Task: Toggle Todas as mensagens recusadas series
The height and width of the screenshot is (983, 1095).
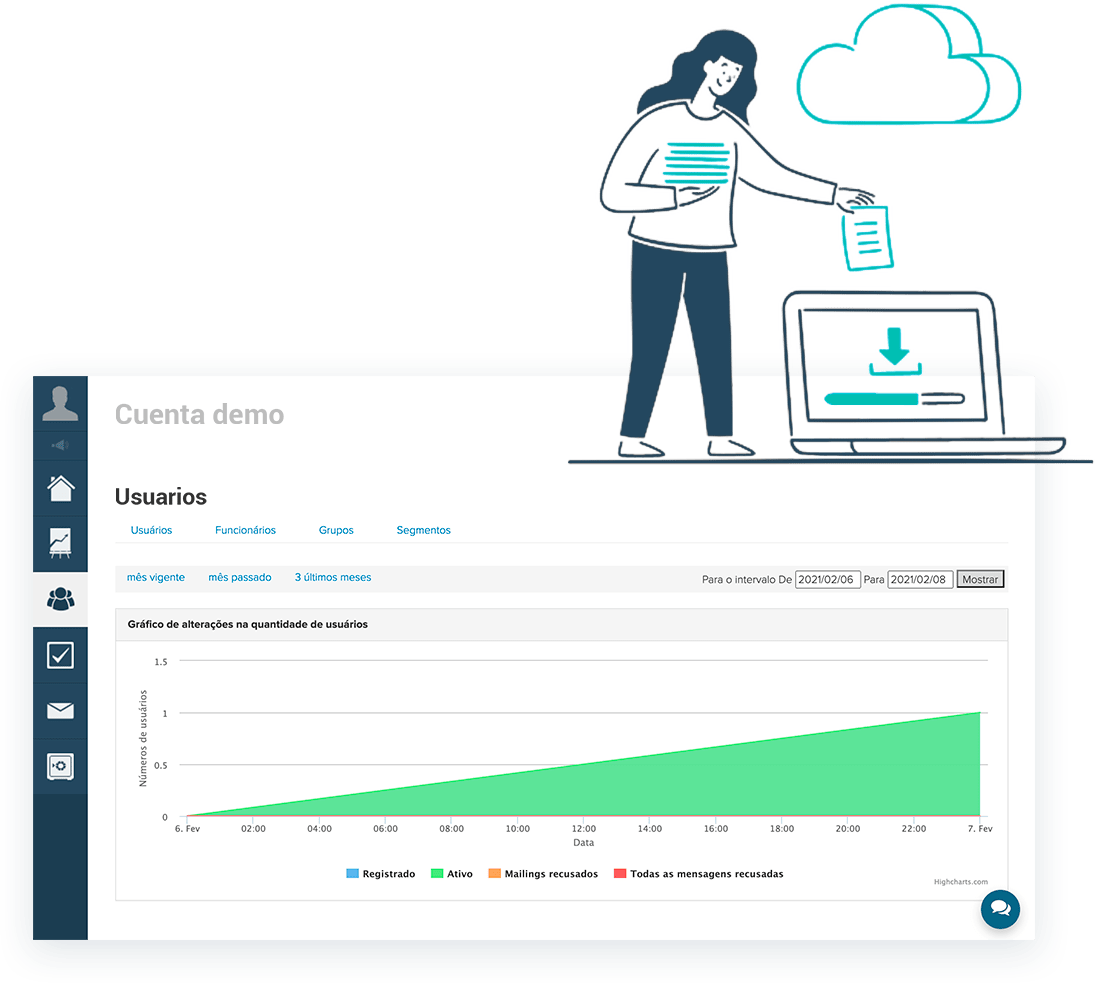Action: coord(698,874)
